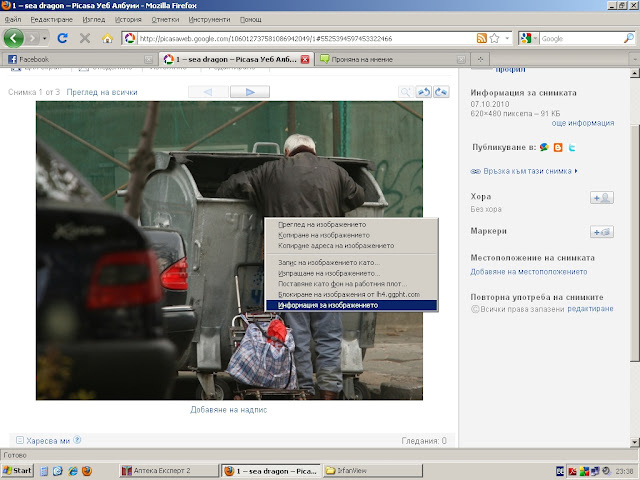
Task: Open the address bar history dropdown arrow
Action: [507, 38]
